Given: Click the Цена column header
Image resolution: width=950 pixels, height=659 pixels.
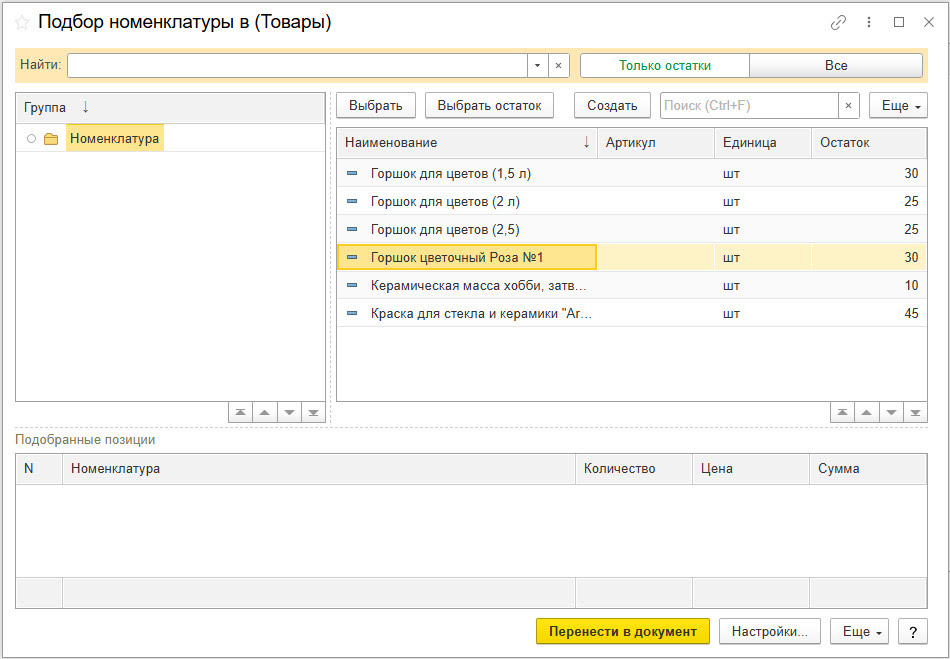Looking at the screenshot, I should [751, 469].
